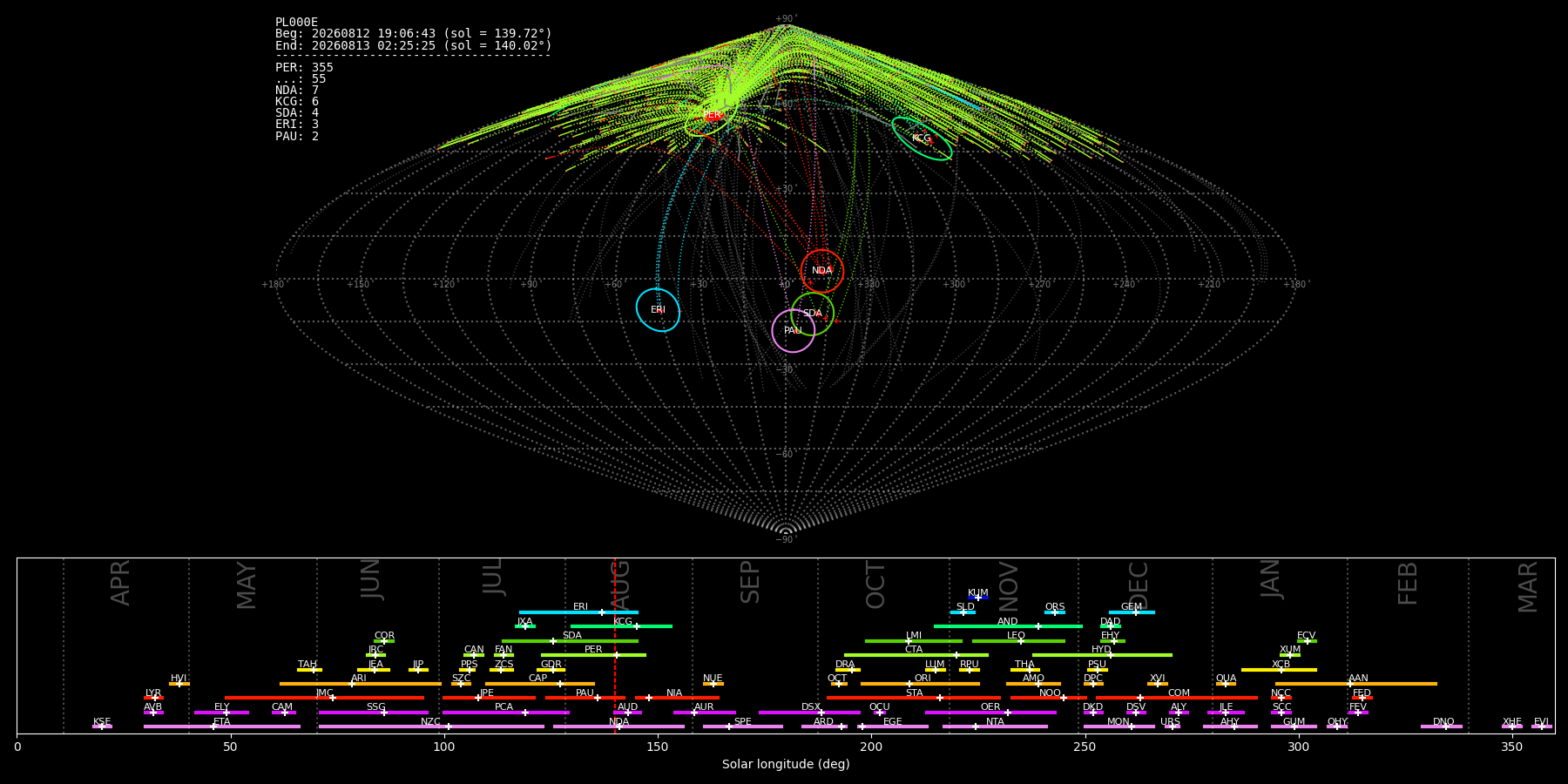Click the PER radiant label on map
The width and height of the screenshot is (1568, 784).
pyautogui.click(x=712, y=115)
